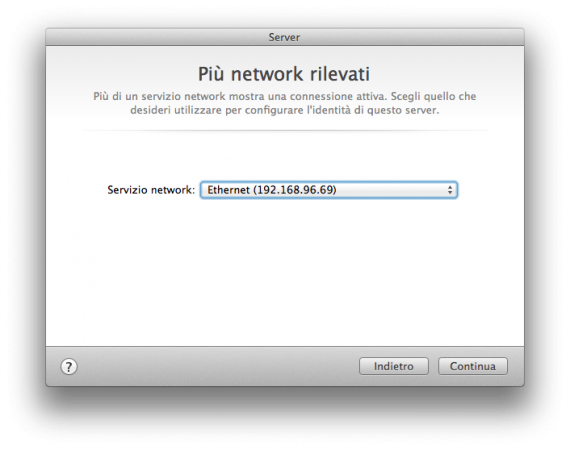Show help using the round '?' icon

point(69,367)
